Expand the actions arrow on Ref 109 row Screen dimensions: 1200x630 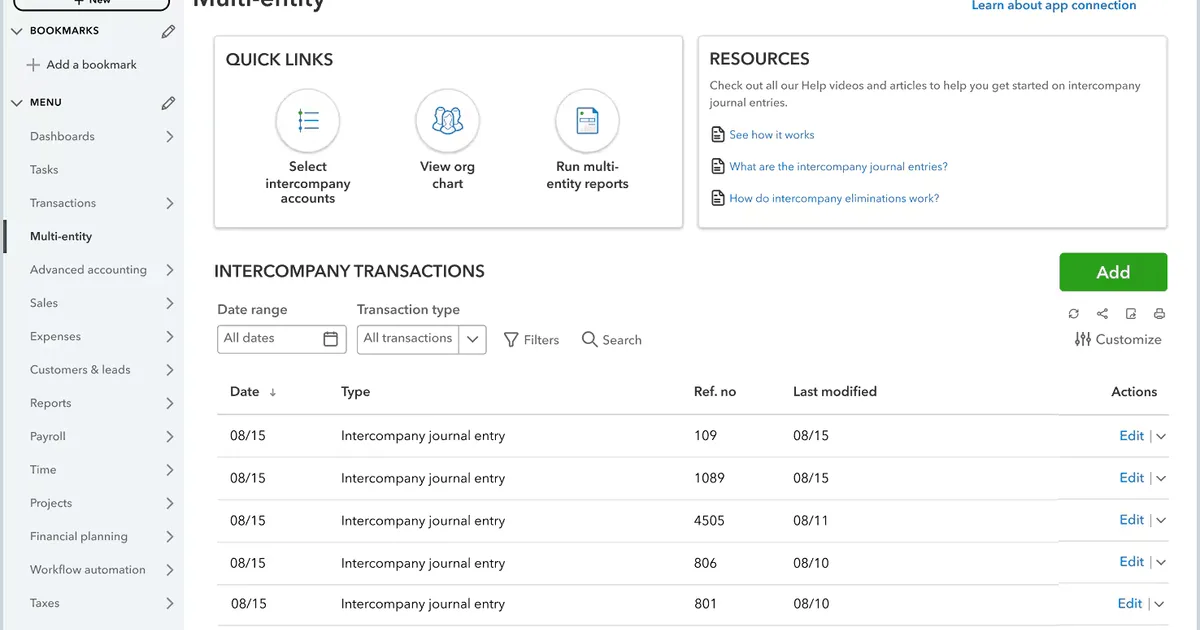pyautogui.click(x=1159, y=435)
